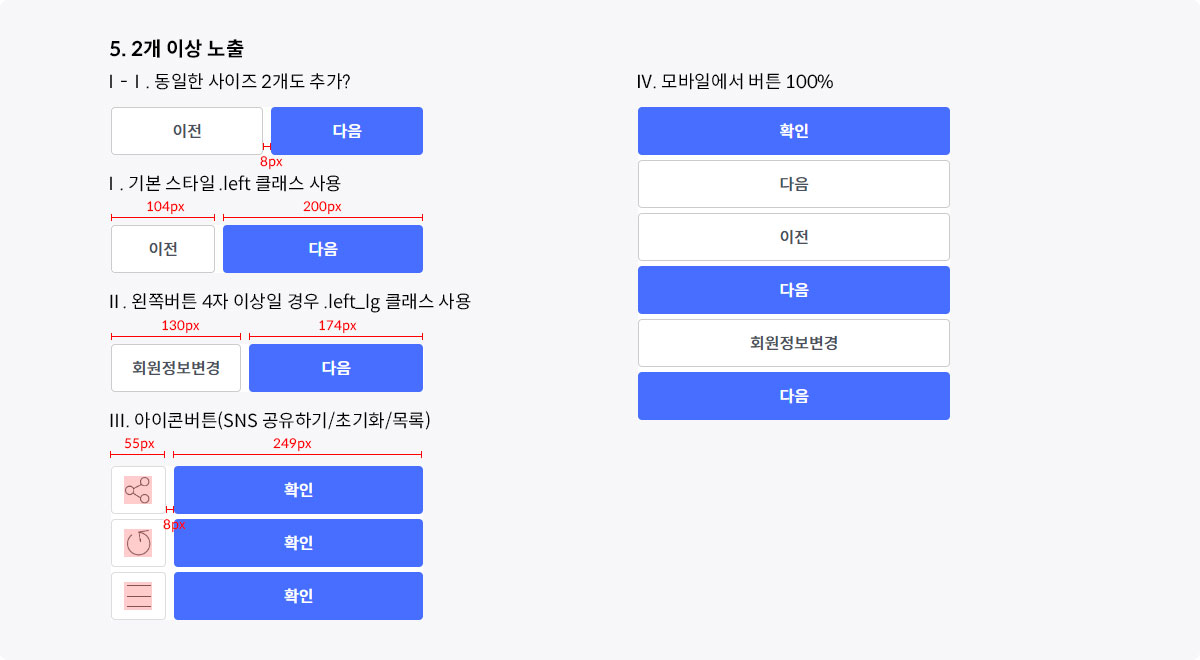Click 회원정보변경 button in .left_lg example
The image size is (1200, 660).
[x=176, y=368]
